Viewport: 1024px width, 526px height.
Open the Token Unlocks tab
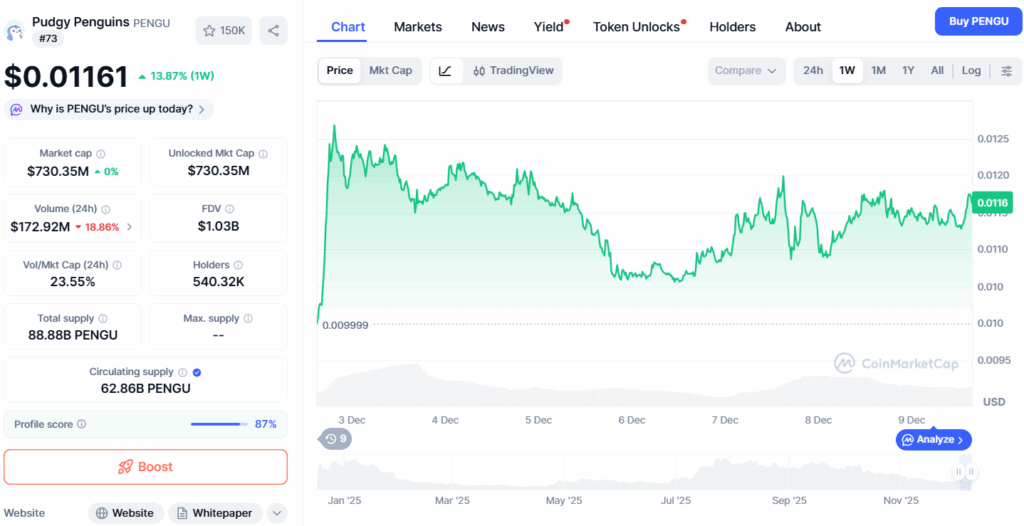pos(637,27)
